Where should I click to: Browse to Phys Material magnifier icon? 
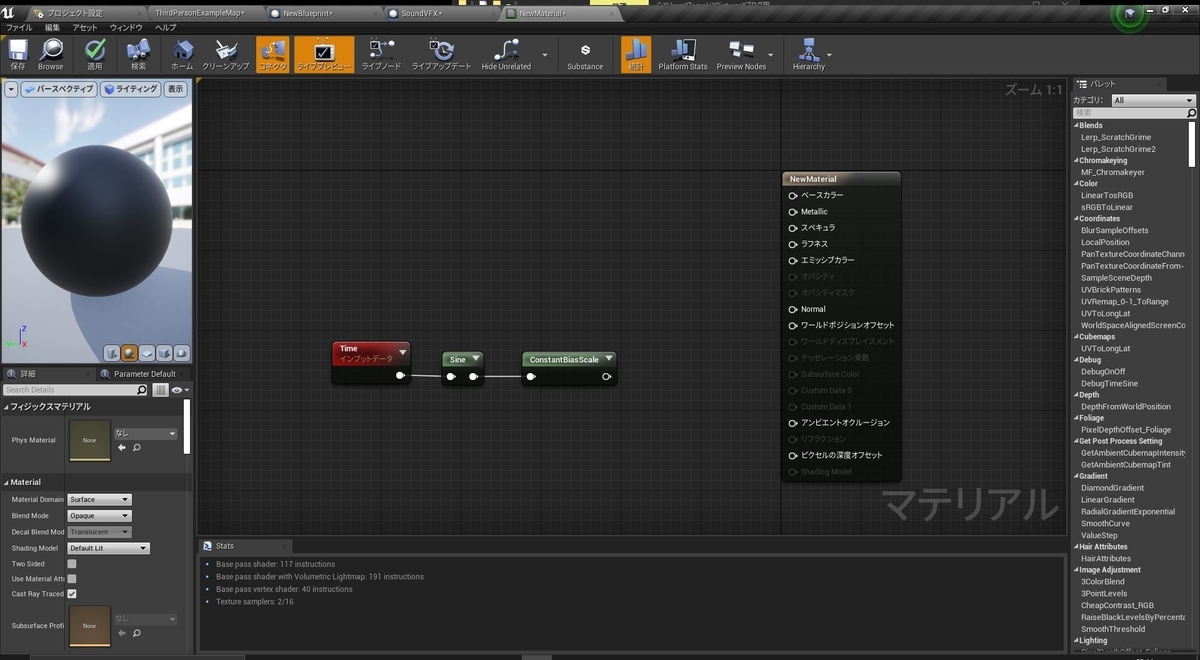pyautogui.click(x=136, y=448)
